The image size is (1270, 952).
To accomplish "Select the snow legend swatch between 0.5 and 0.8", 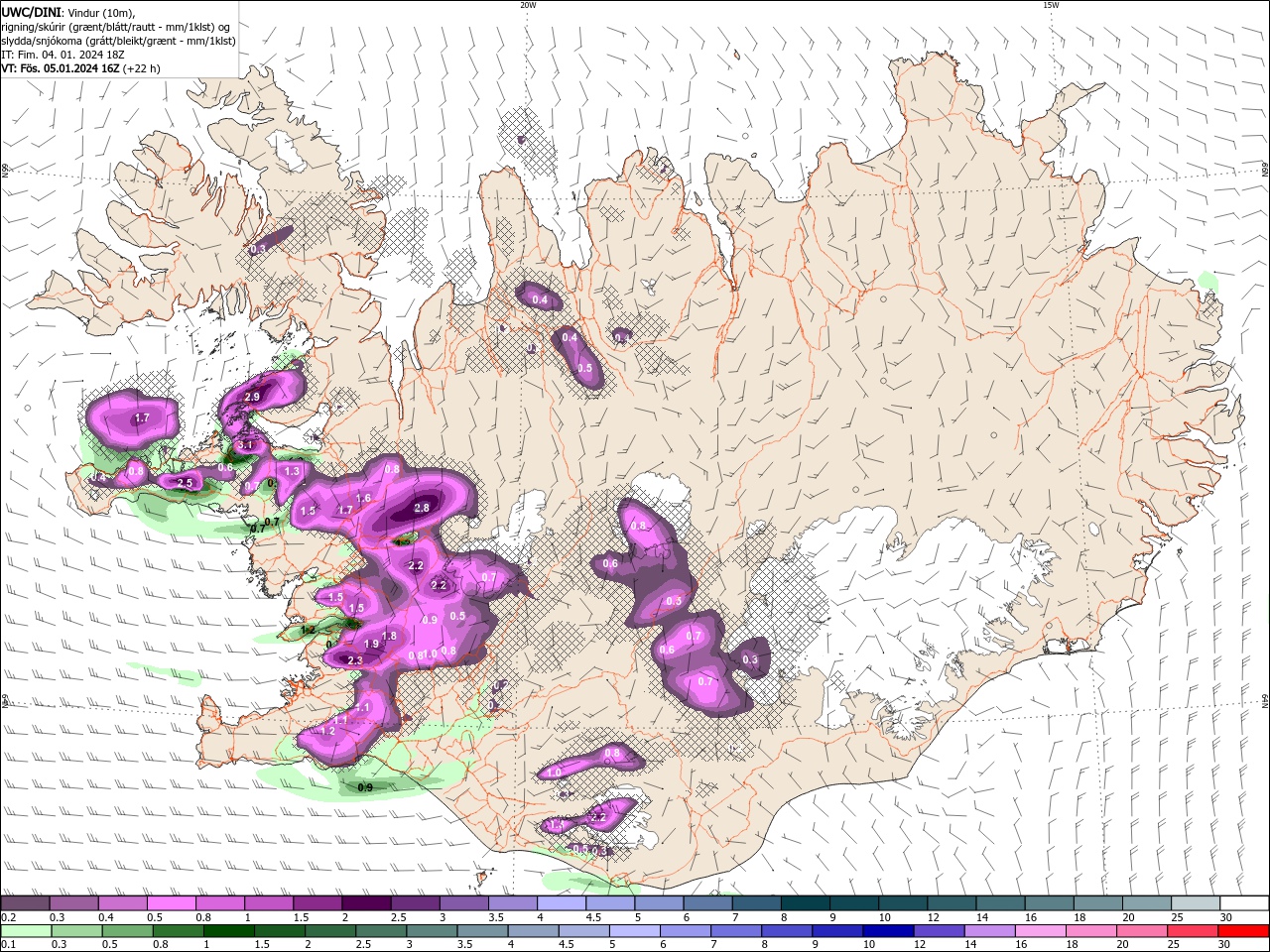I will 171,903.
